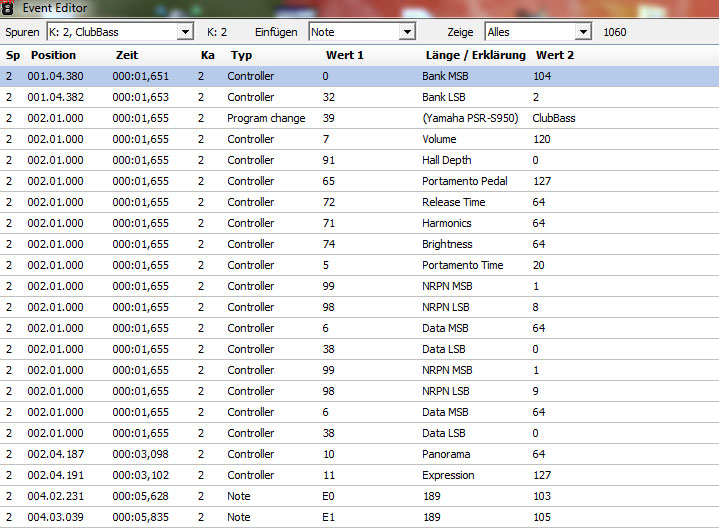The image size is (719, 528).
Task: Click the Wert 2 column header
Action: tap(555, 55)
